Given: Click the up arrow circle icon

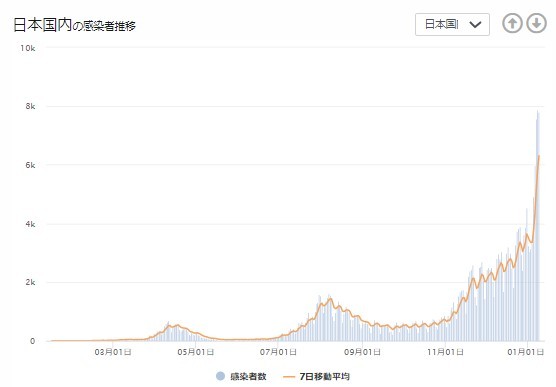Looking at the screenshot, I should pos(512,24).
